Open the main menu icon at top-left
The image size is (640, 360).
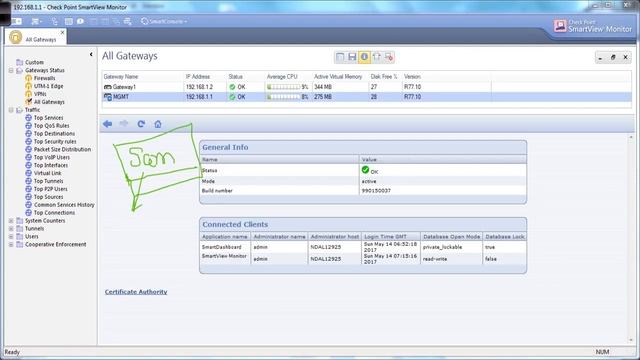[16, 21]
